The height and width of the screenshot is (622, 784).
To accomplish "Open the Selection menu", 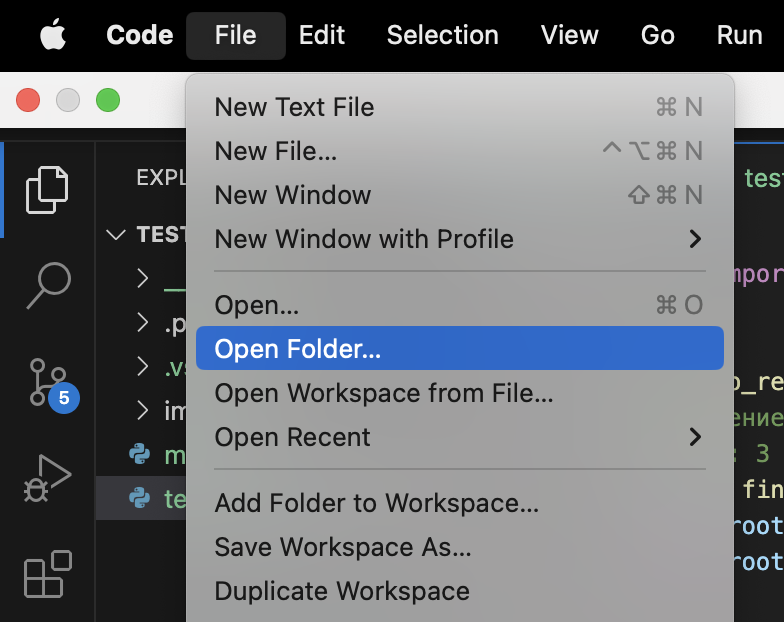I will [x=442, y=35].
